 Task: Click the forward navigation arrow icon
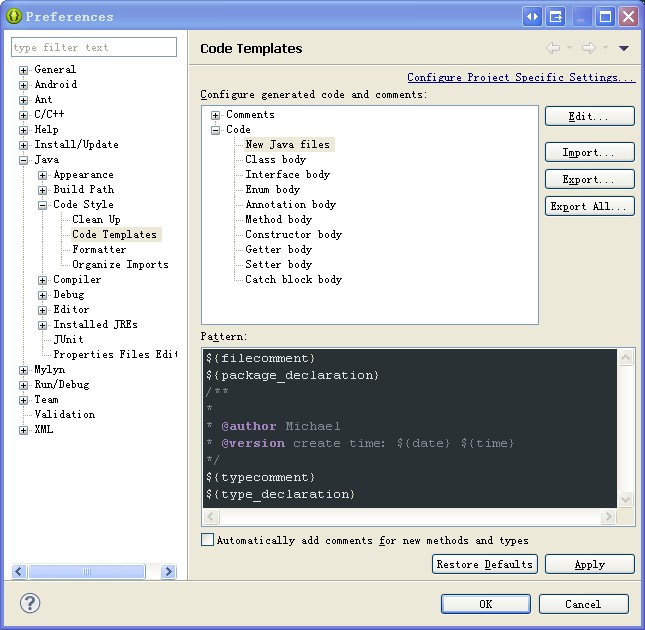coord(588,48)
